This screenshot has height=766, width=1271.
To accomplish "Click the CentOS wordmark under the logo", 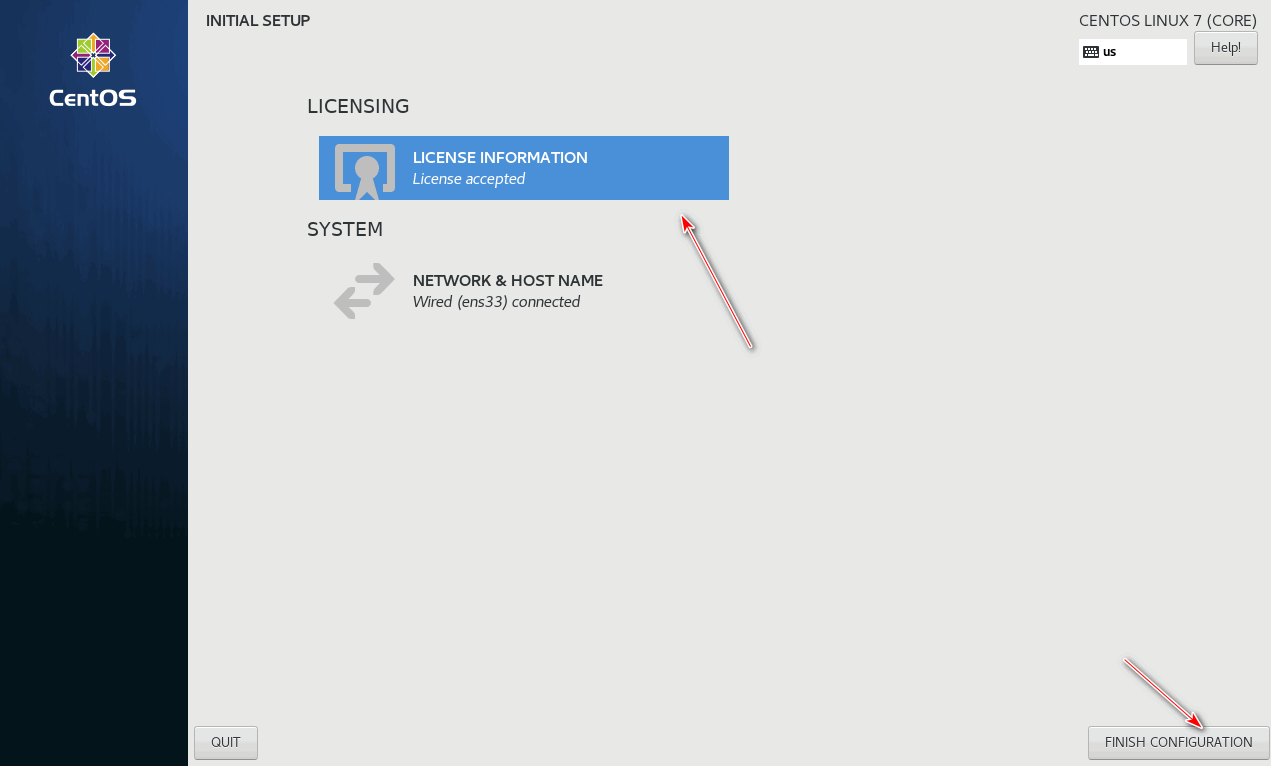I will [x=93, y=98].
